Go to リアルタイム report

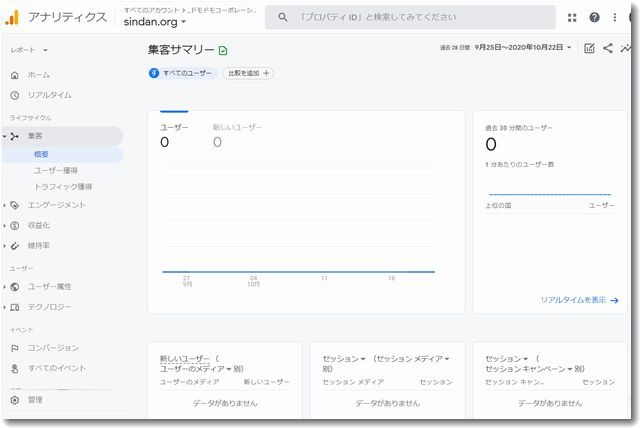(x=49, y=95)
